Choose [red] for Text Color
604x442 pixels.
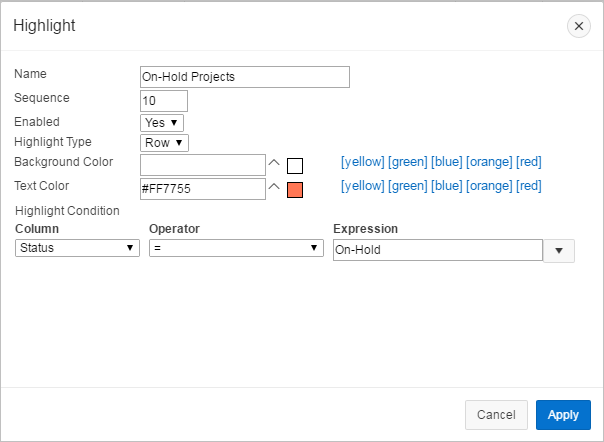(x=529, y=186)
